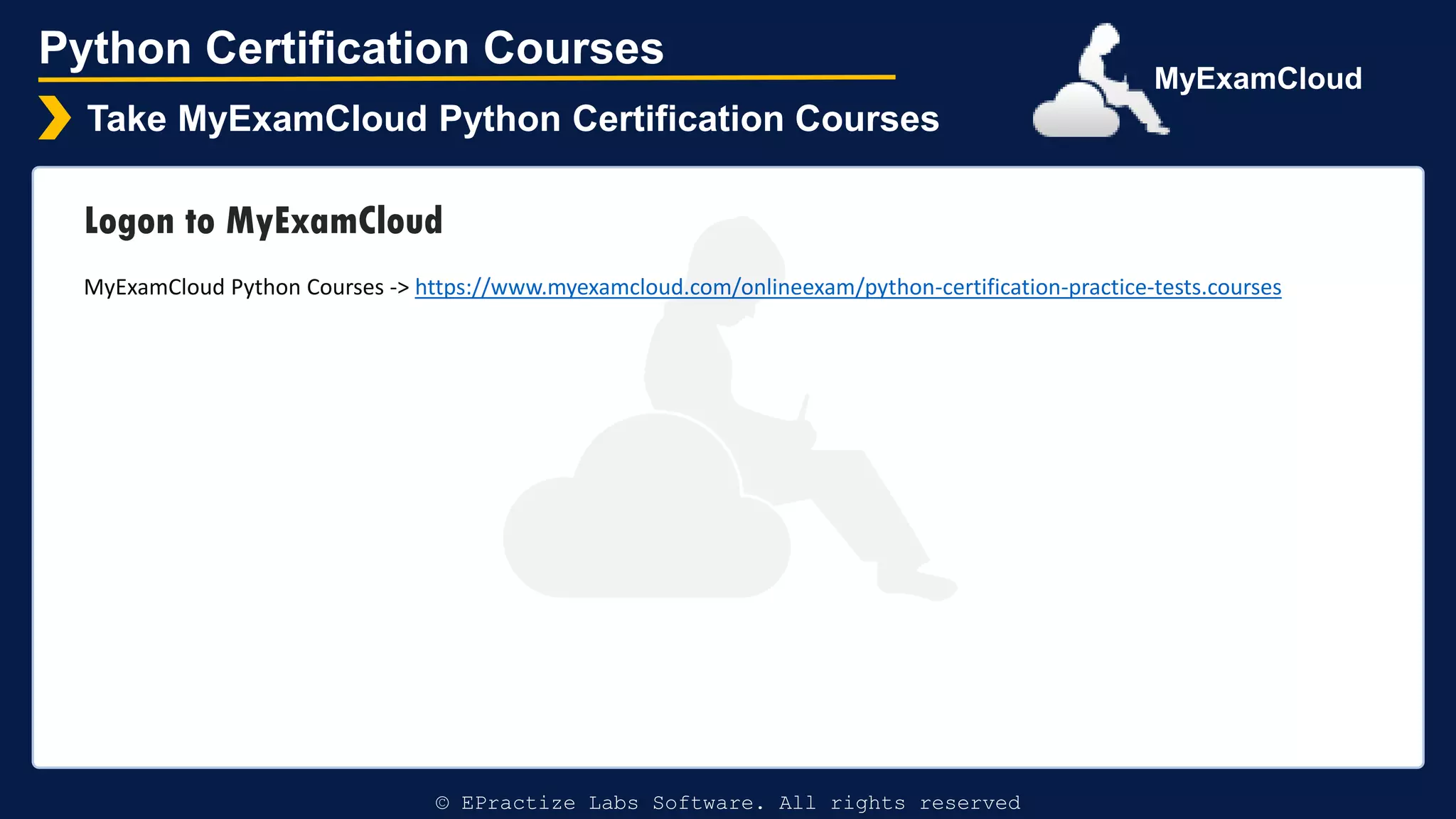
Task: Click All rights reserved footer text
Action: 899,803
